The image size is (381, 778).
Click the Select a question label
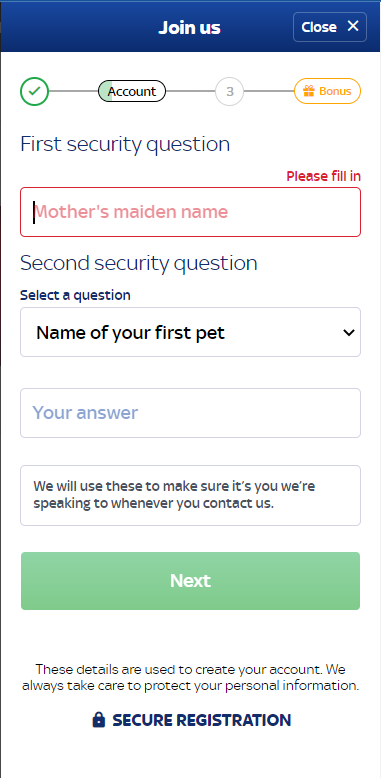tap(75, 295)
